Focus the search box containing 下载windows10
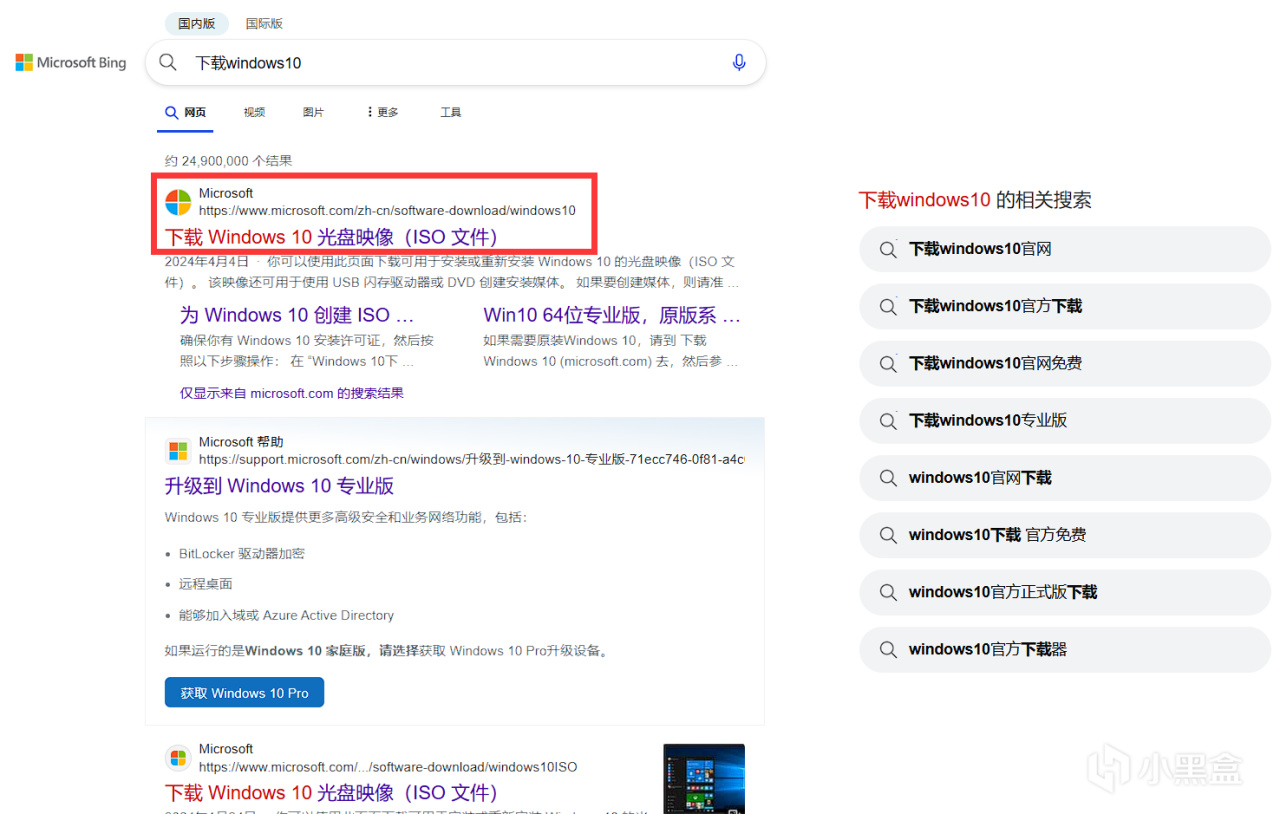Image resolution: width=1280 pixels, height=814 pixels. pyautogui.click(x=456, y=63)
